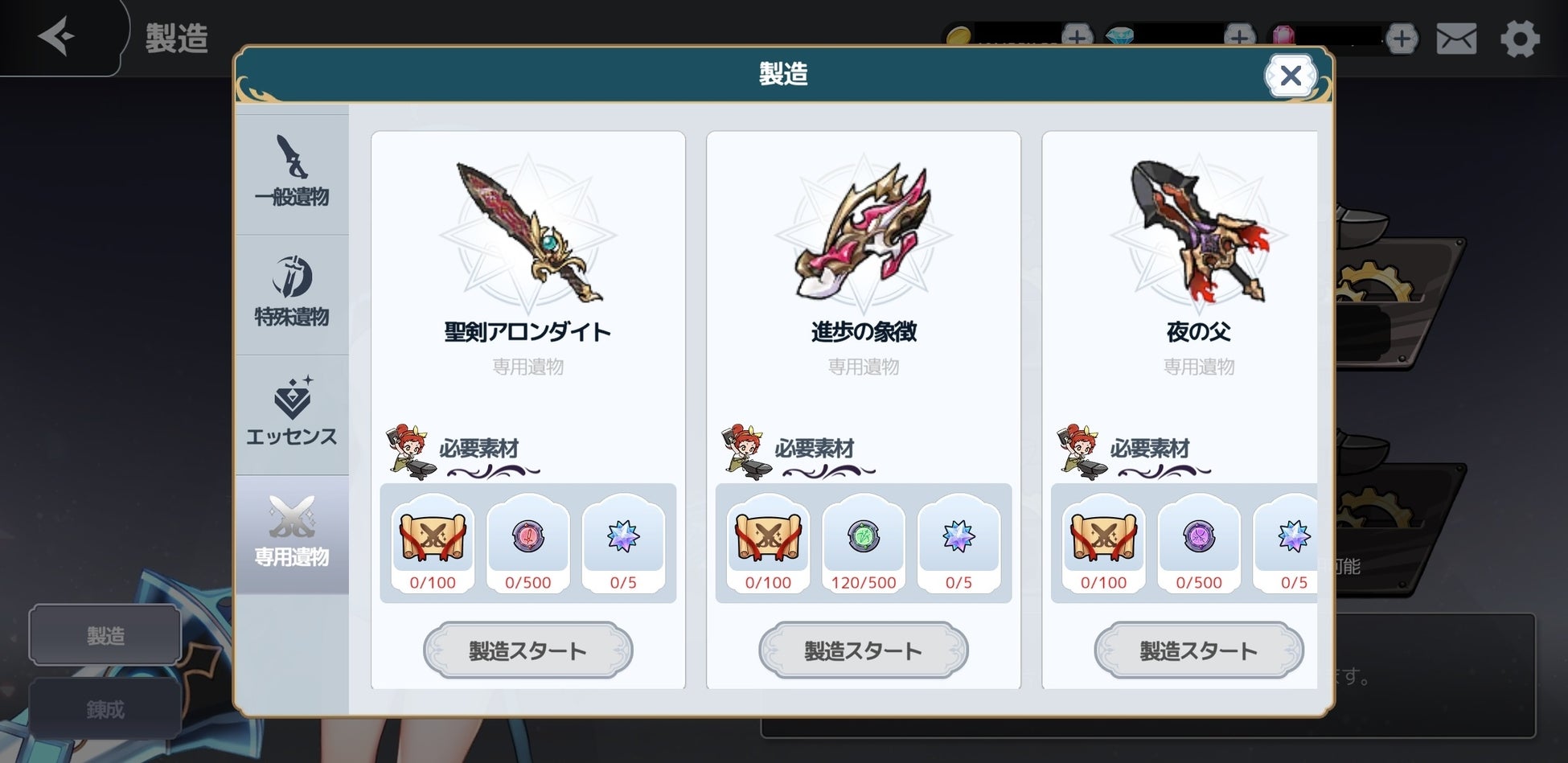
Task: Tap the 聖剣アロンダイト sword image
Action: [528, 233]
